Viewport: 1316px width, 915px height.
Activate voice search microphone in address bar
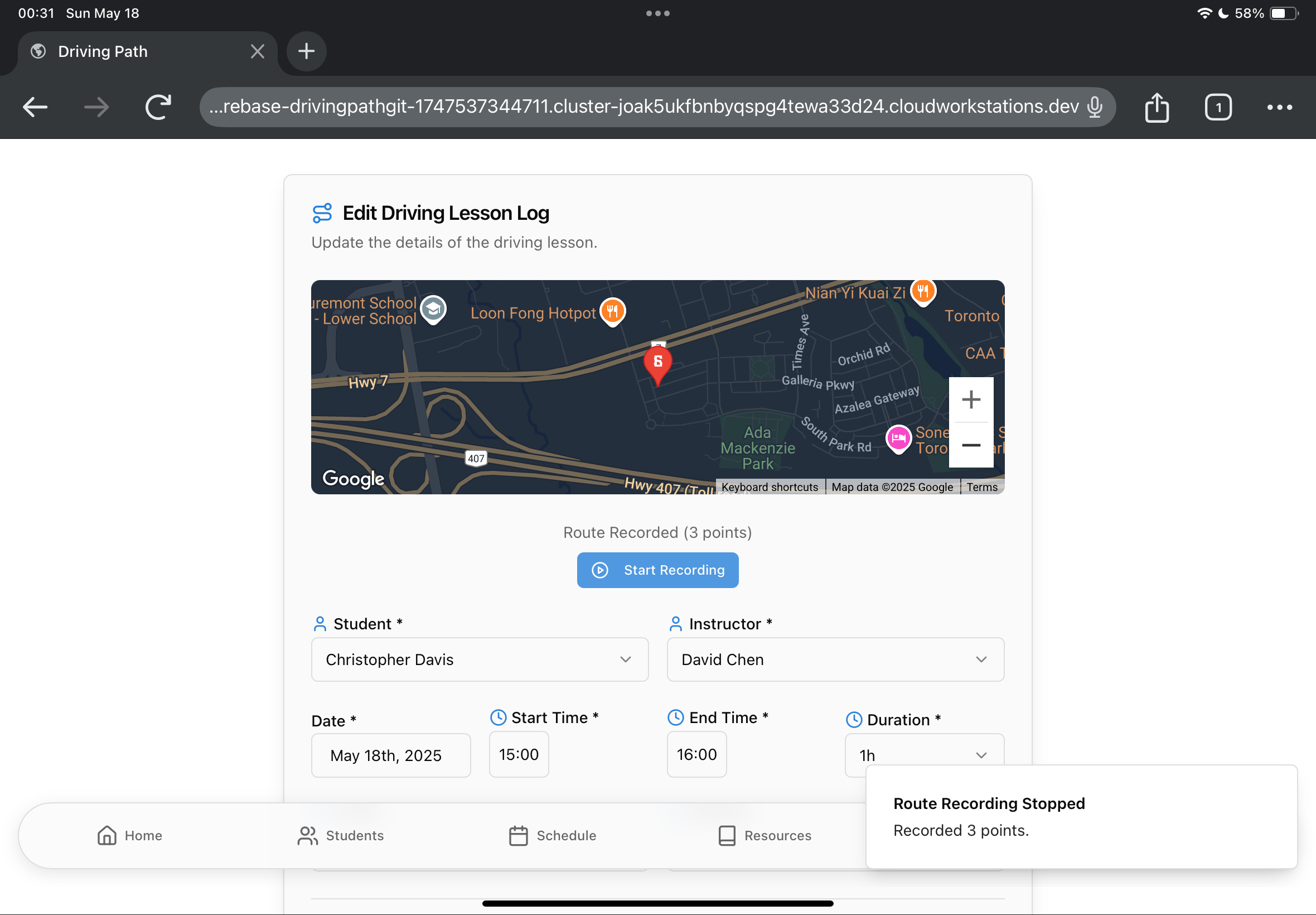(1095, 107)
